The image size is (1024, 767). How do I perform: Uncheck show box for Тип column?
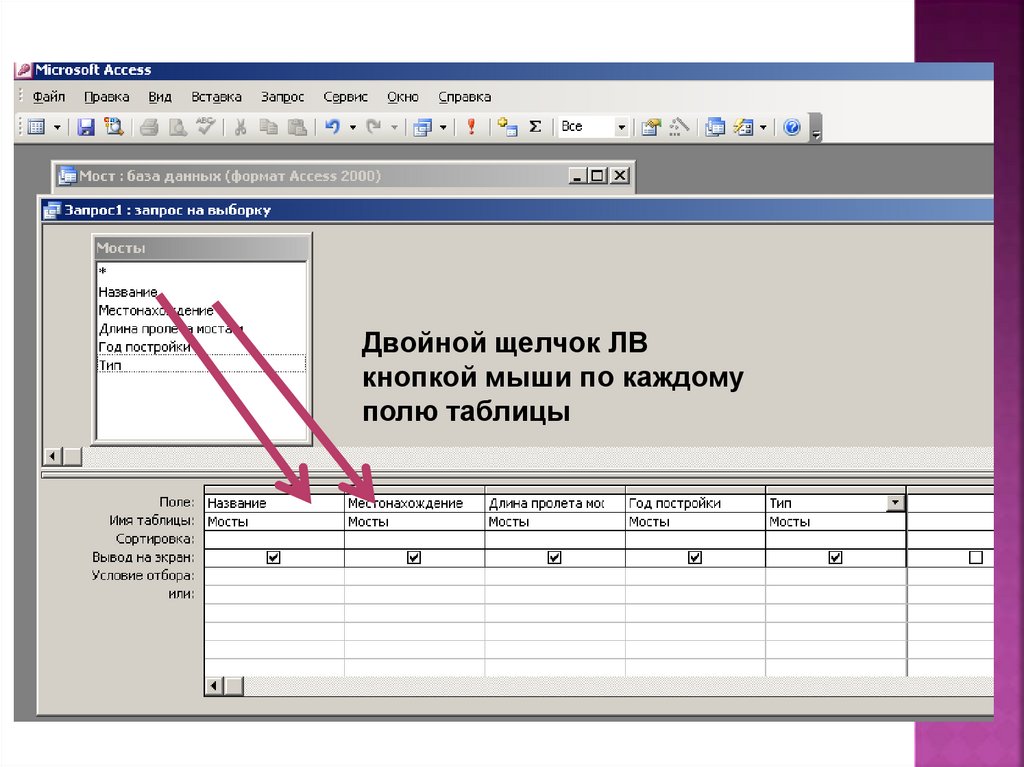pos(835,557)
